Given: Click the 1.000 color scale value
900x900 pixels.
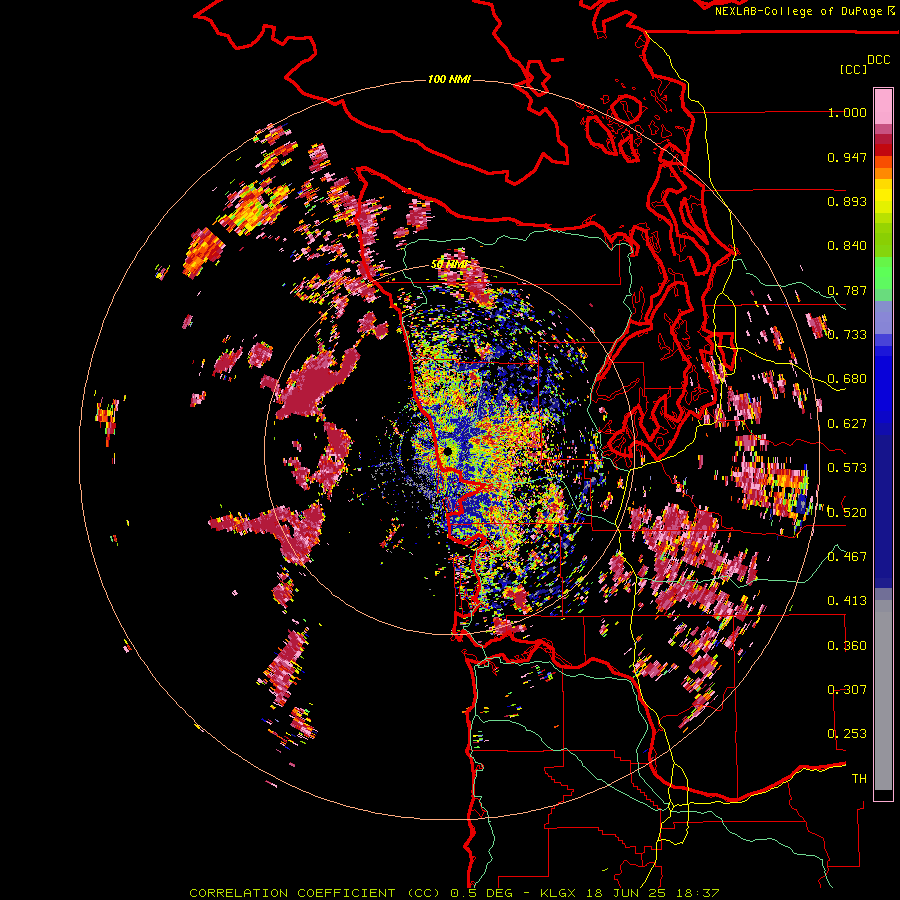Looking at the screenshot, I should [x=847, y=112].
